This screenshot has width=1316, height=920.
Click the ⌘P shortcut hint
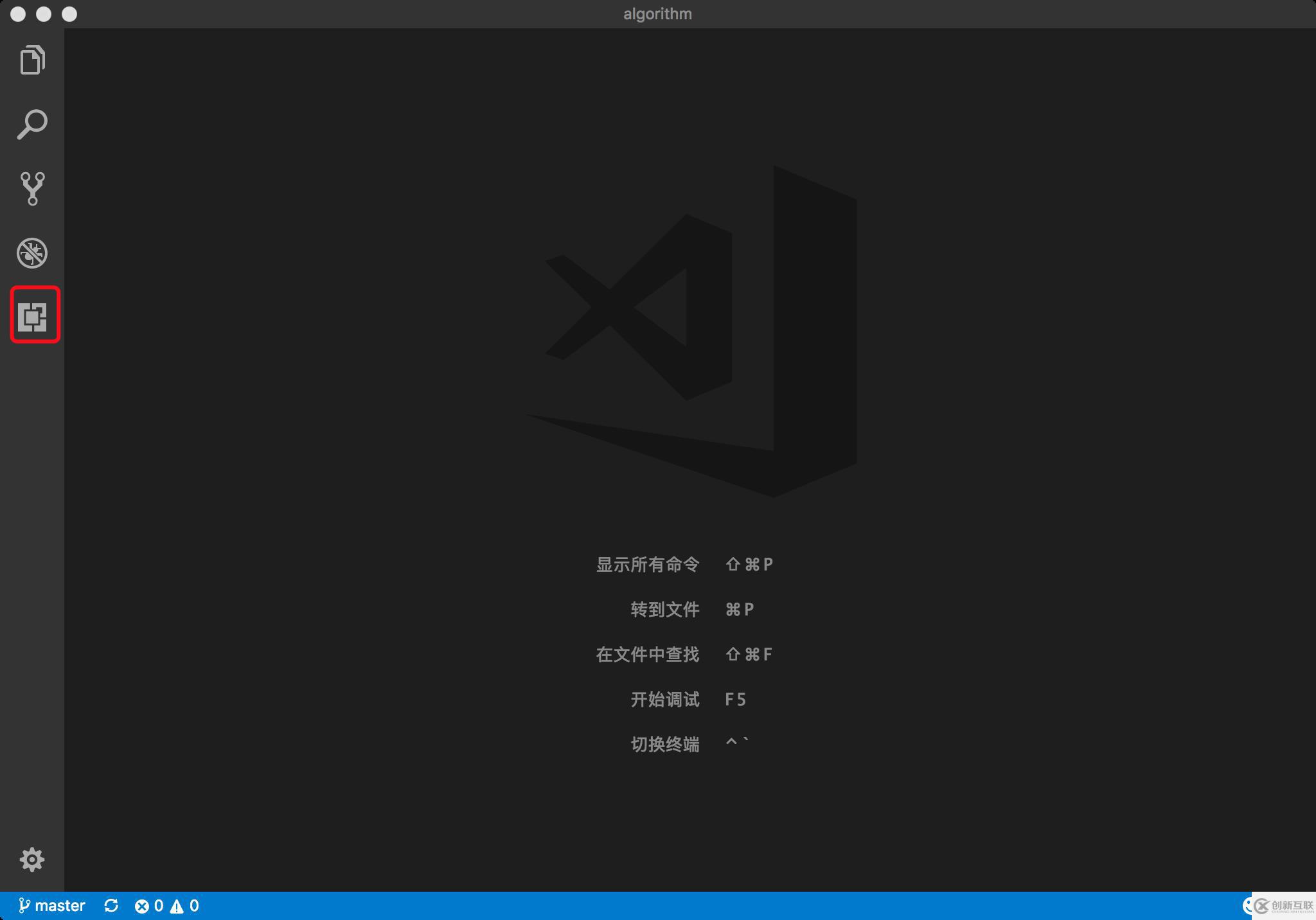[740, 609]
